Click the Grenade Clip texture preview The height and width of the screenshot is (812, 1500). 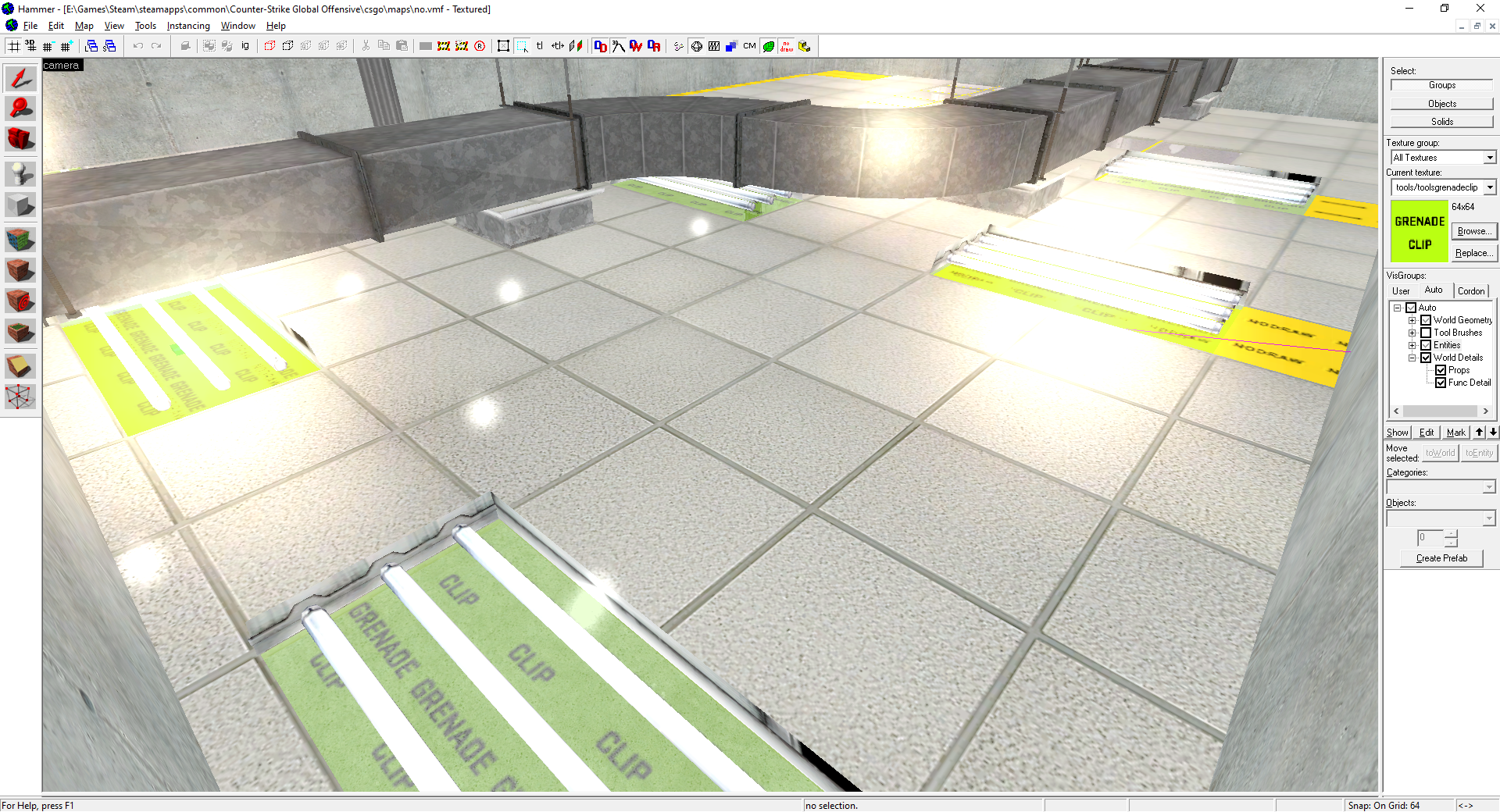1420,232
